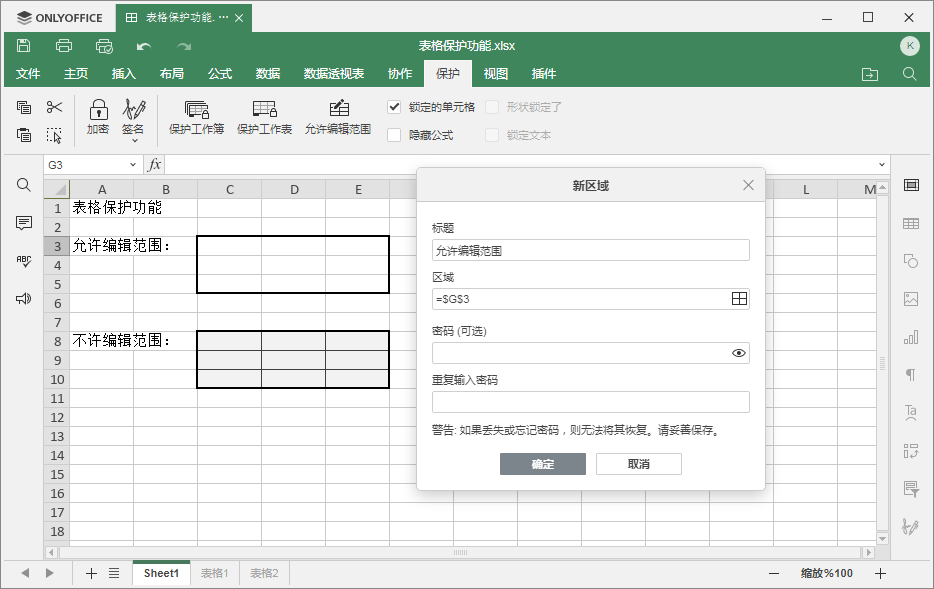Open pivot table settings in right sidebar
Screen dimensions: 934x589
point(911,451)
